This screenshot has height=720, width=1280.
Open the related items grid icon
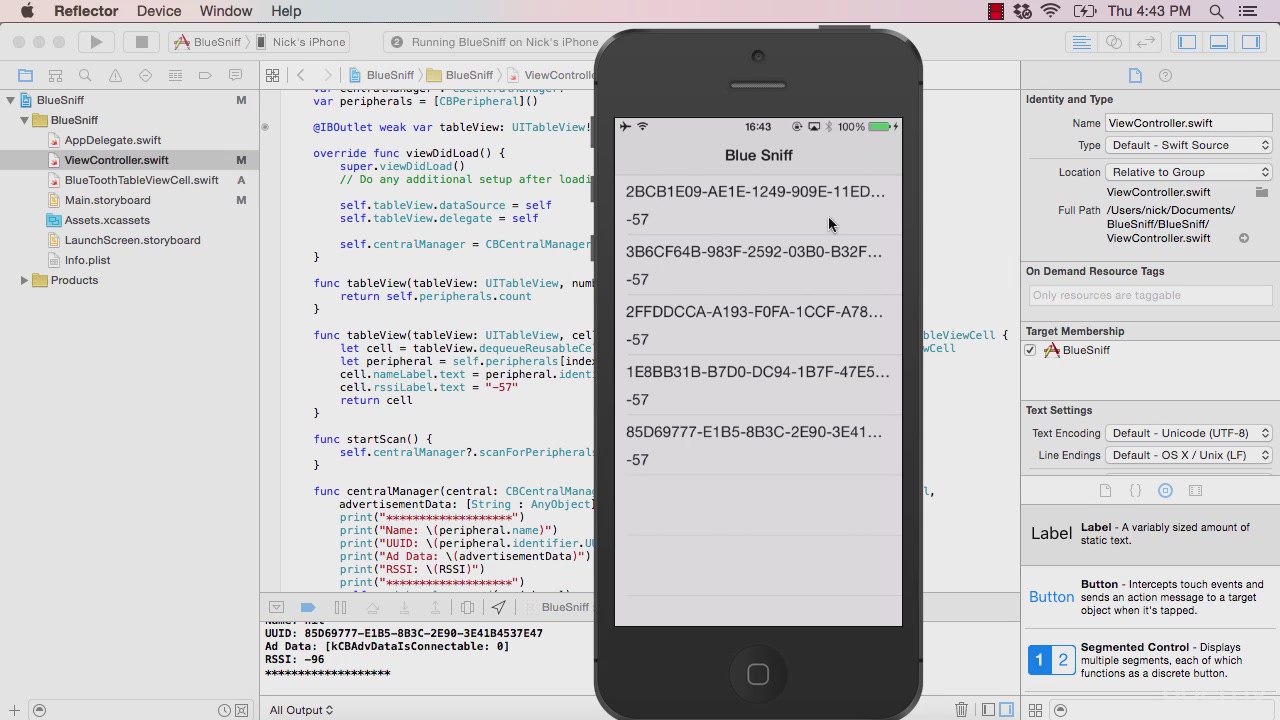272,75
